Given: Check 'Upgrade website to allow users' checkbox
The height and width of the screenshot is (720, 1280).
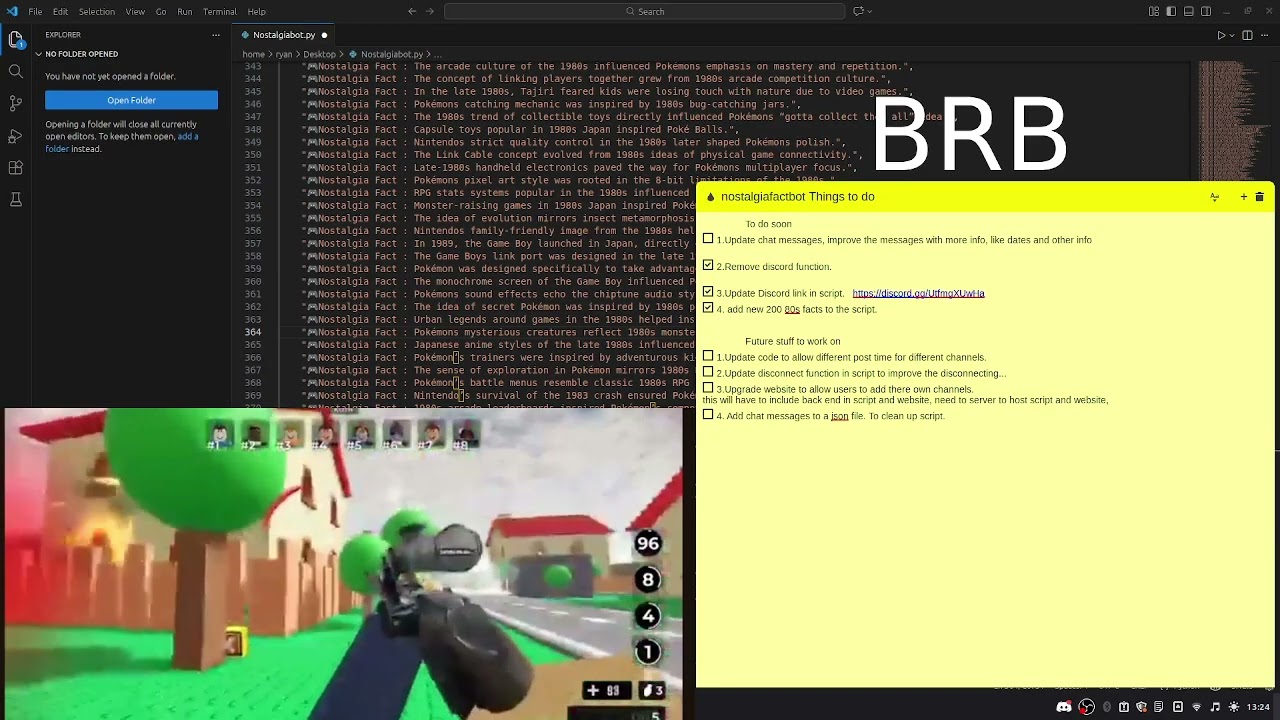Looking at the screenshot, I should [x=708, y=388].
